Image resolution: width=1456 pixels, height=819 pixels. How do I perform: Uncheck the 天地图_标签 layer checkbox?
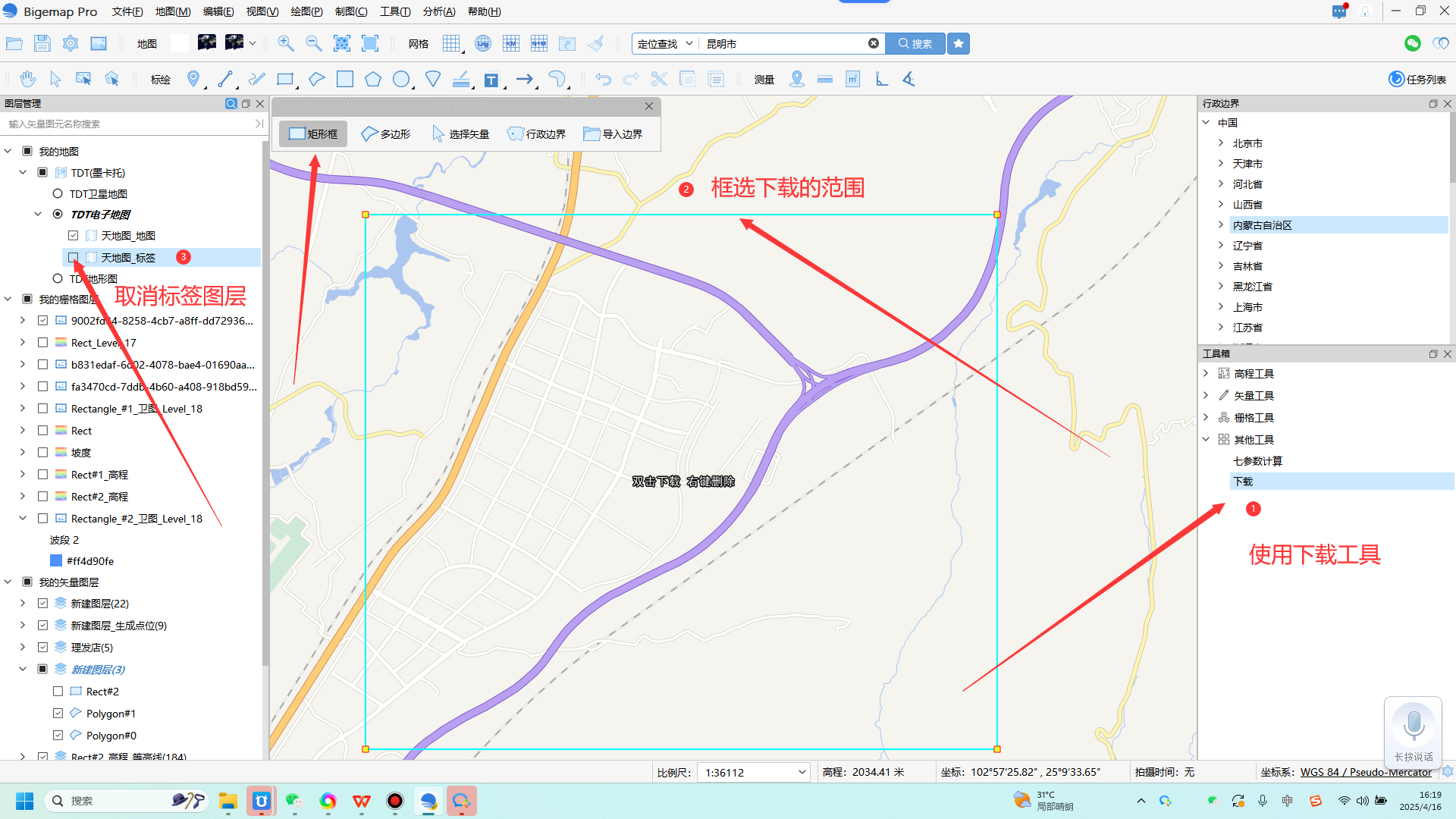(74, 258)
